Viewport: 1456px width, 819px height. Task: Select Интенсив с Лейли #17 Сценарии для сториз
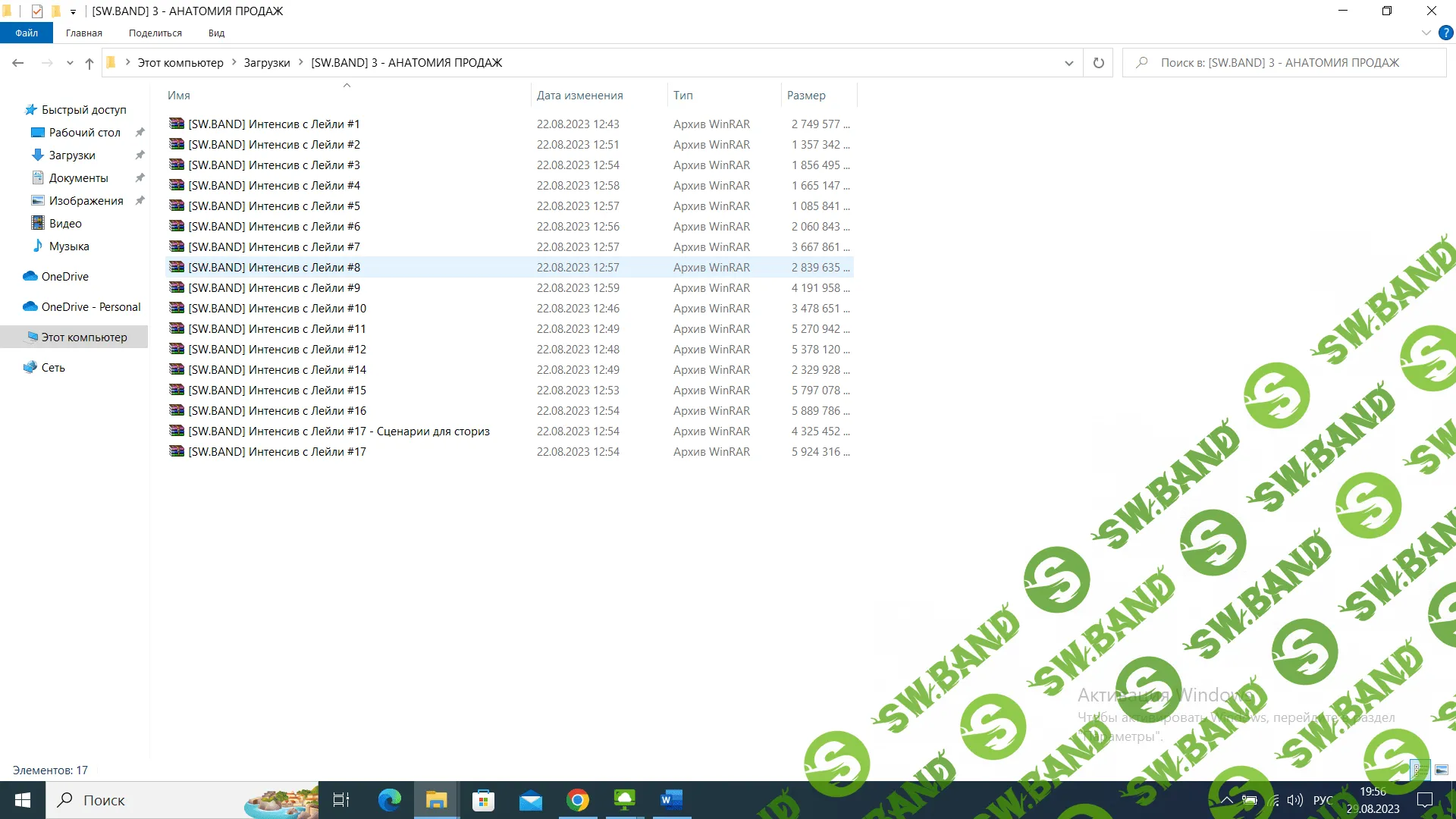[x=338, y=431]
